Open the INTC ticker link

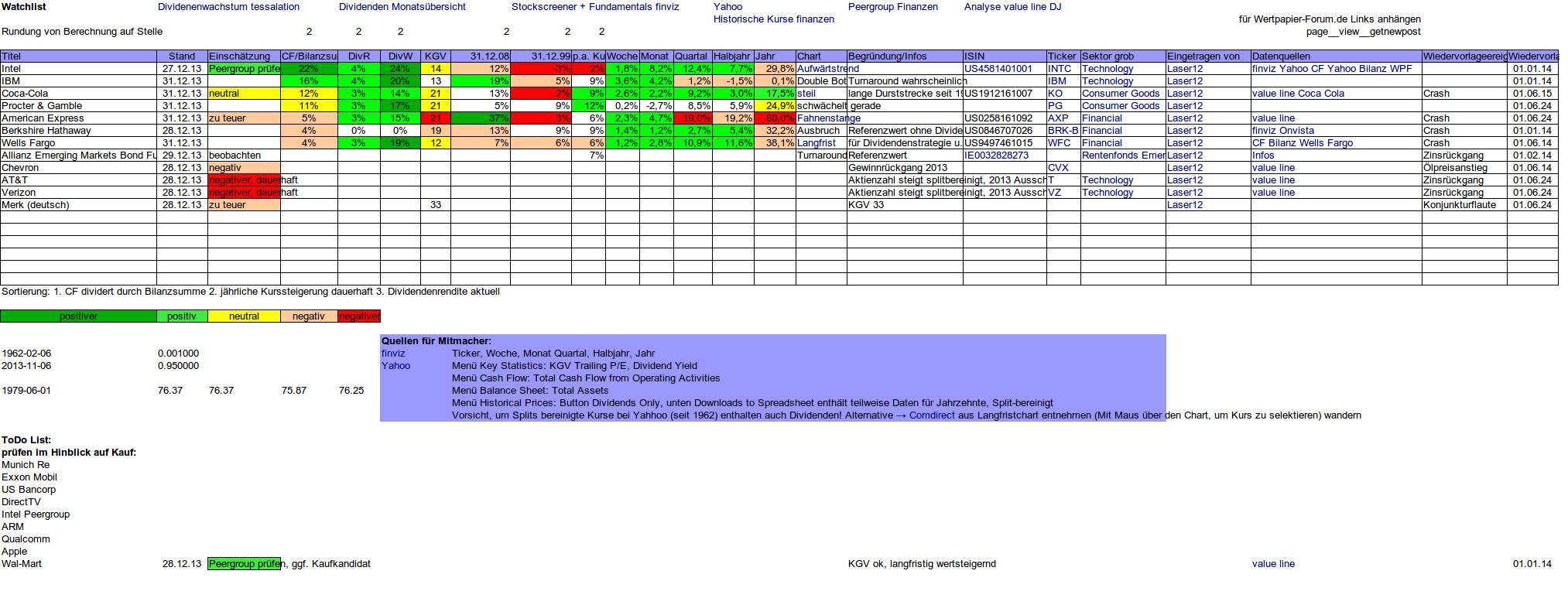coord(1060,69)
